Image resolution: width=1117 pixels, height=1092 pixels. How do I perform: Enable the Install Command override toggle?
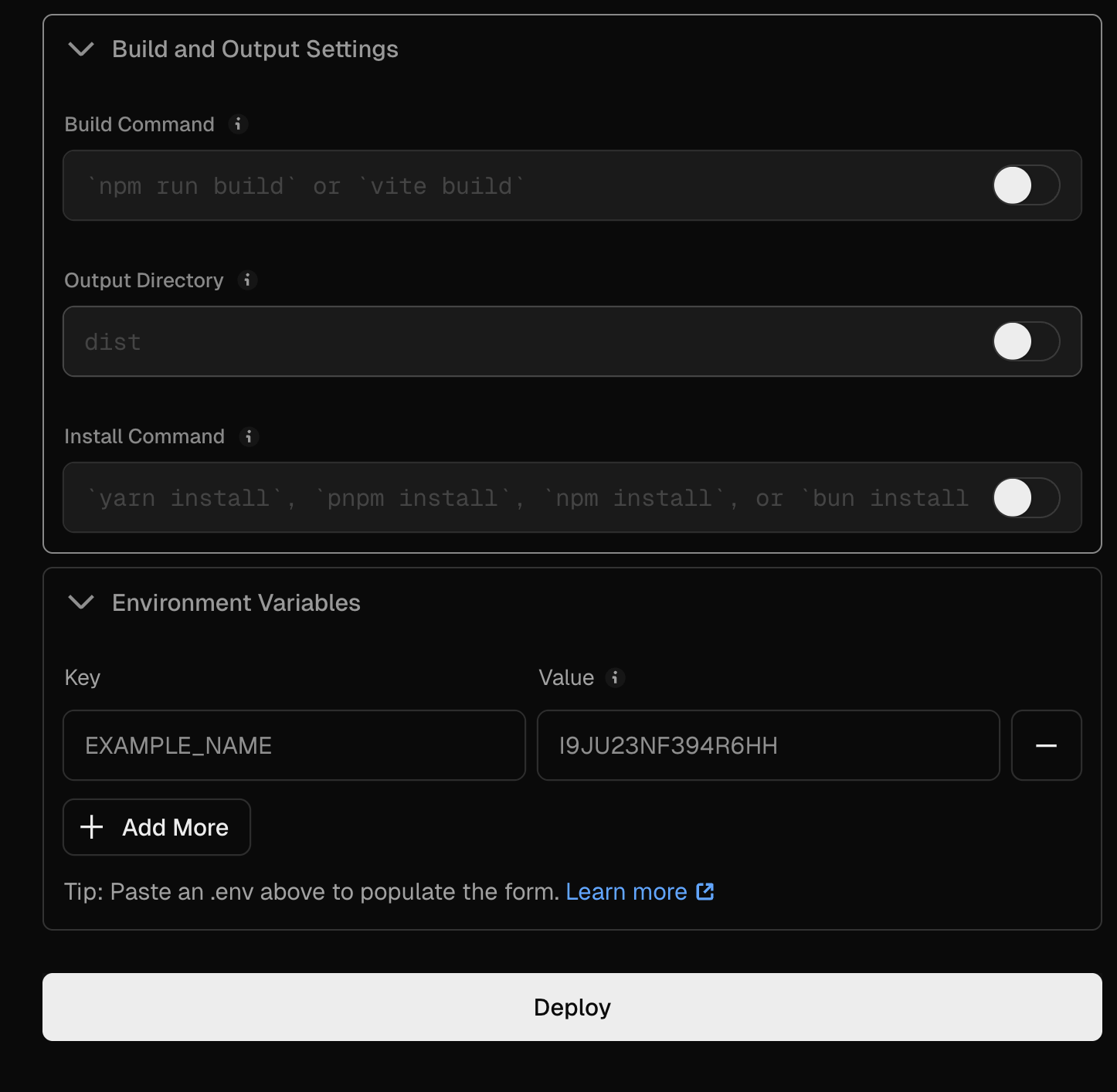click(x=1026, y=497)
